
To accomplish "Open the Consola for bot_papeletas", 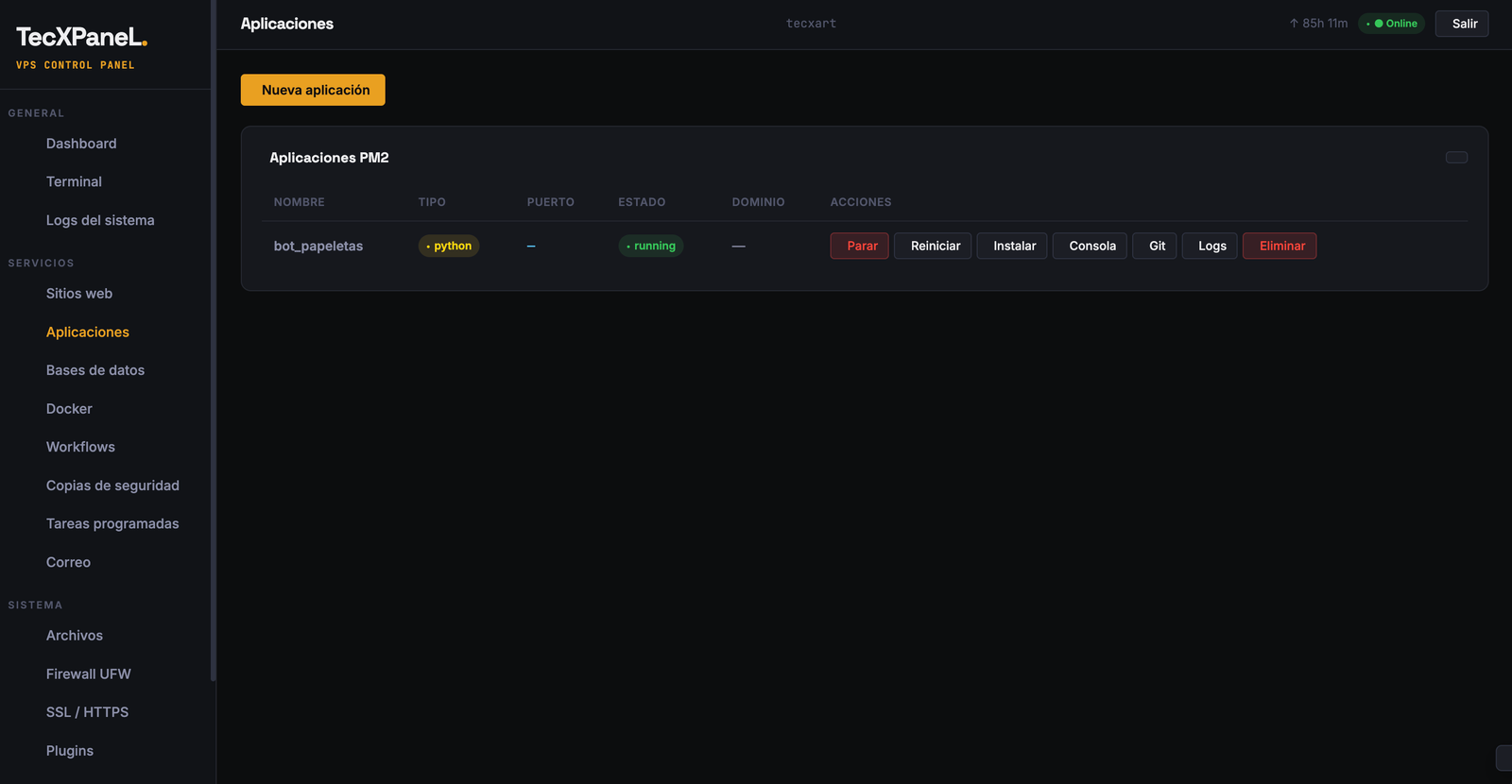I will pyautogui.click(x=1090, y=246).
